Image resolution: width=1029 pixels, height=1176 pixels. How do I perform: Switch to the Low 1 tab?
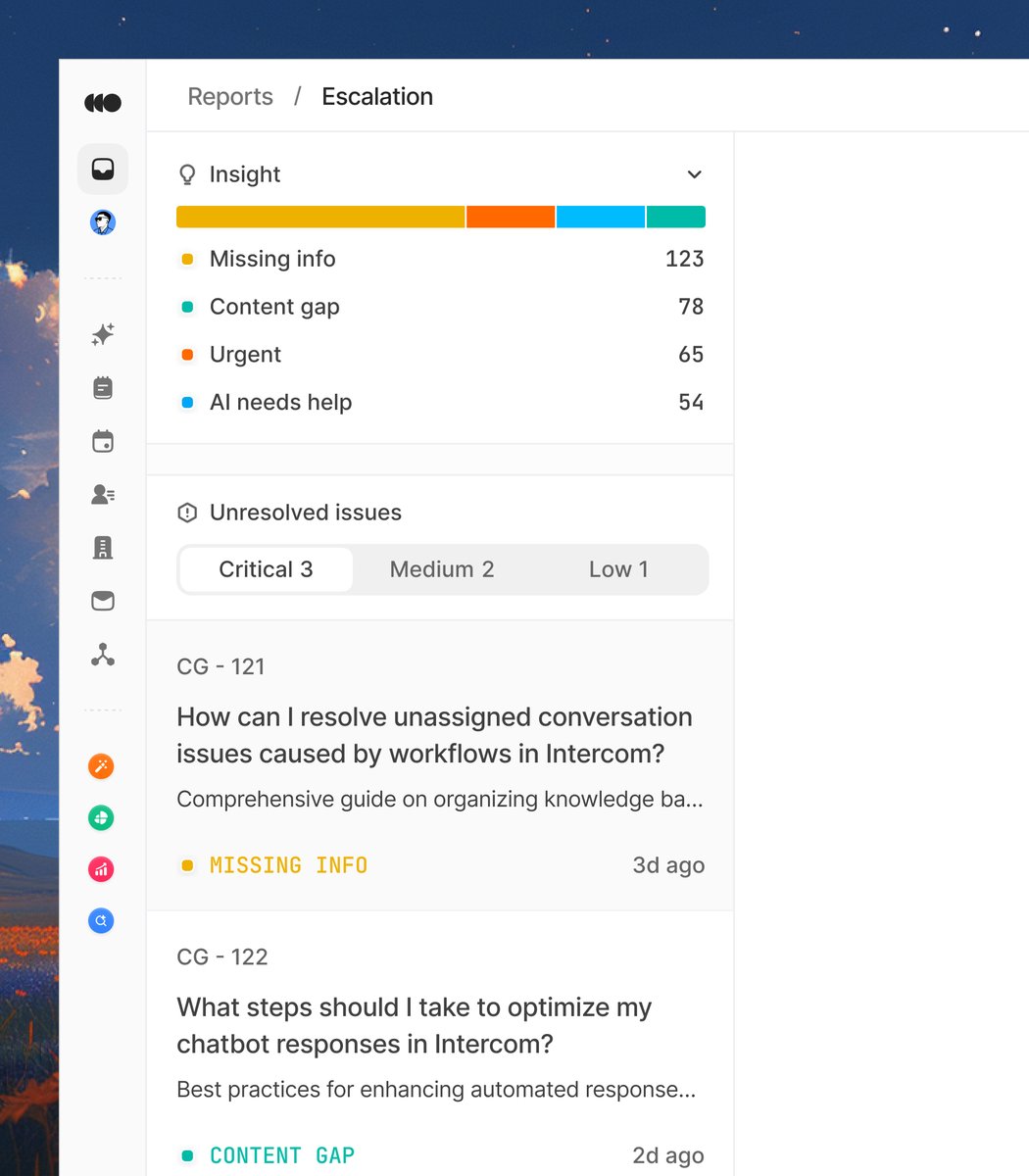click(618, 569)
